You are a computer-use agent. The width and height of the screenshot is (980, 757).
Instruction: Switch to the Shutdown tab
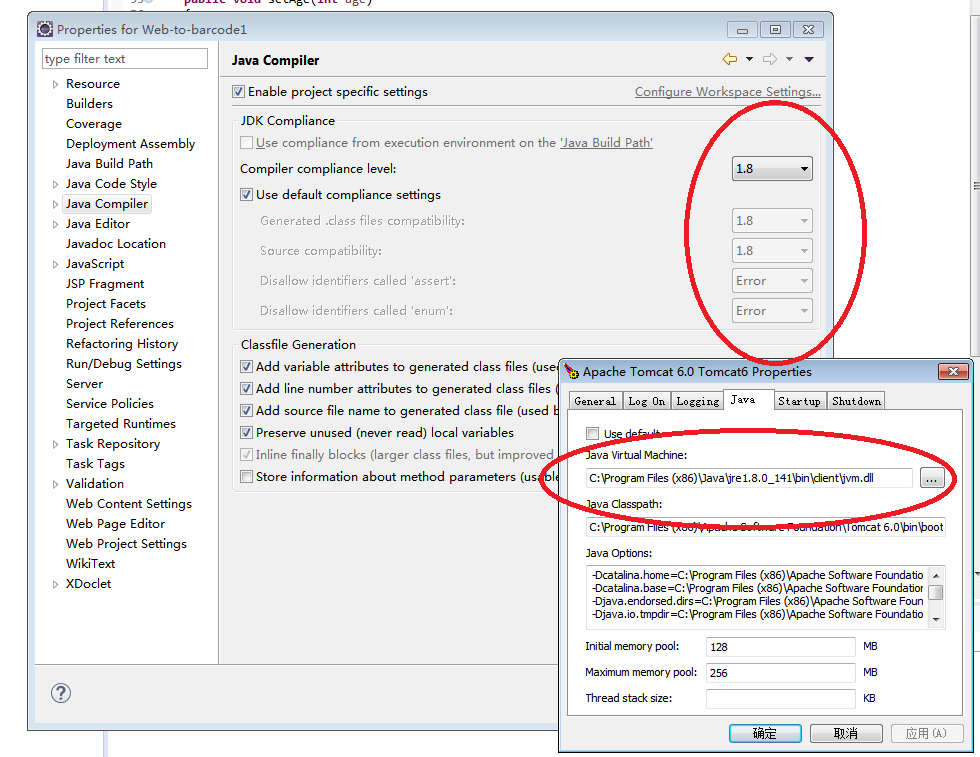coord(856,401)
